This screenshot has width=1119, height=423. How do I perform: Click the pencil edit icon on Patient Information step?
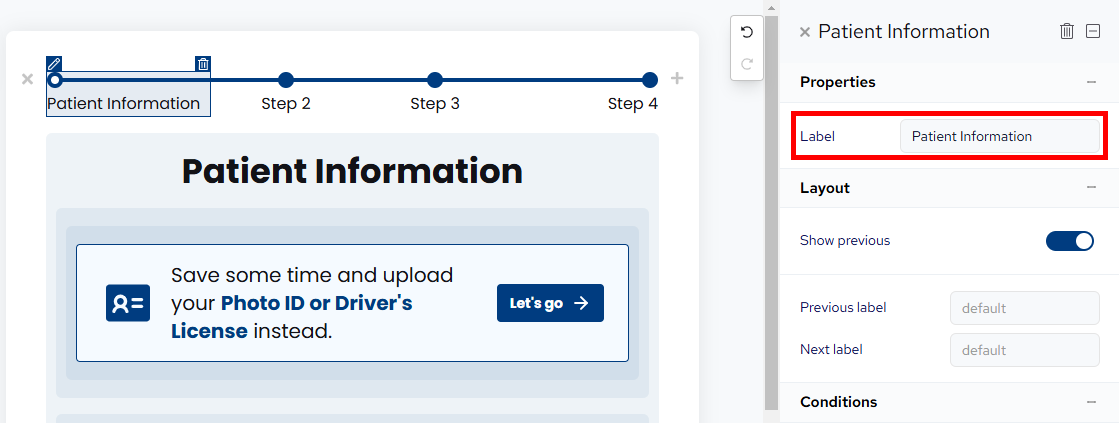click(54, 63)
